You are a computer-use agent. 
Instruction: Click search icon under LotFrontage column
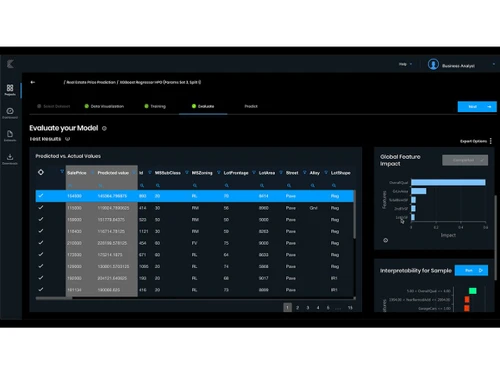point(227,185)
